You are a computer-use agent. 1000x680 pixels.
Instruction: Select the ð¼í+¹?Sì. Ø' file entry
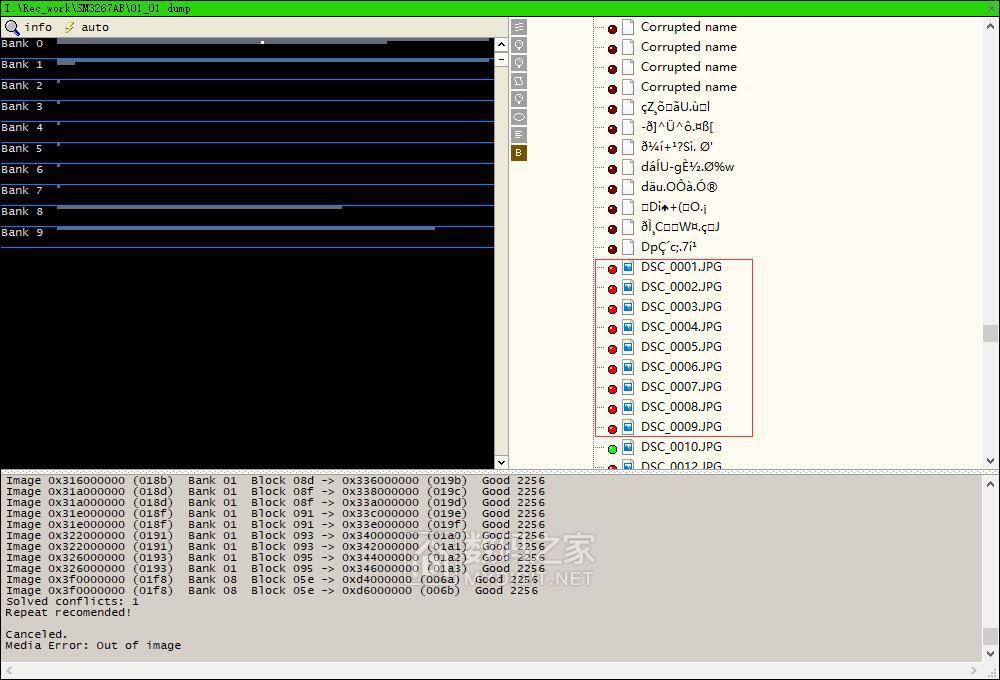click(x=677, y=147)
